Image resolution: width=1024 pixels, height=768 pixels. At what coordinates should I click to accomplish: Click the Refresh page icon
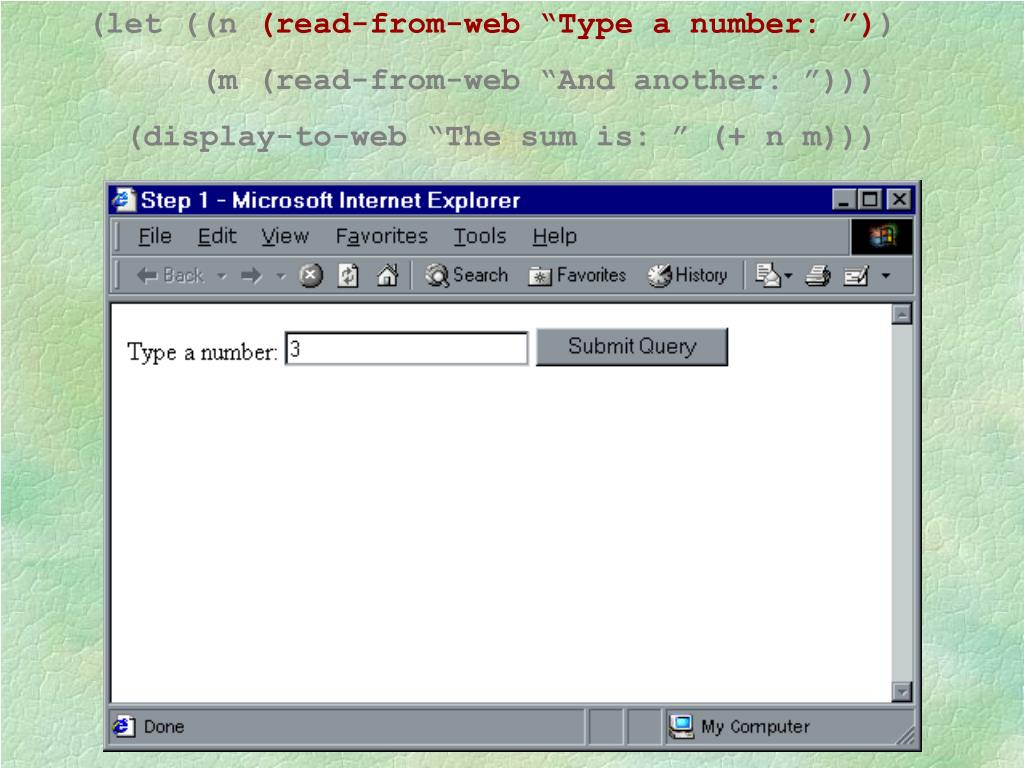(x=348, y=276)
